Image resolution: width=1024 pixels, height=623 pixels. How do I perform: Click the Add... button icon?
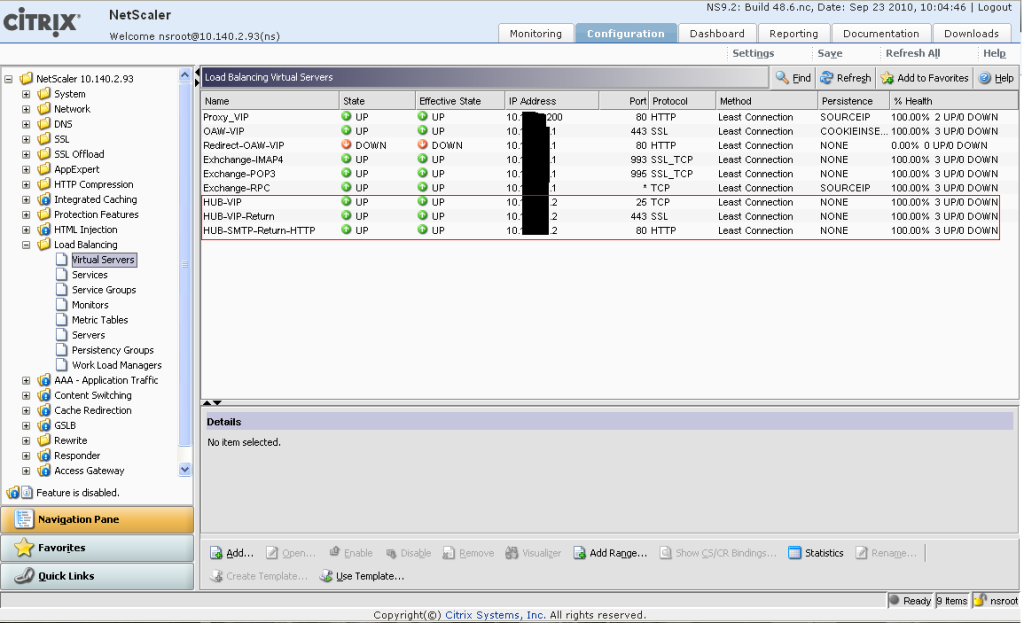point(216,553)
